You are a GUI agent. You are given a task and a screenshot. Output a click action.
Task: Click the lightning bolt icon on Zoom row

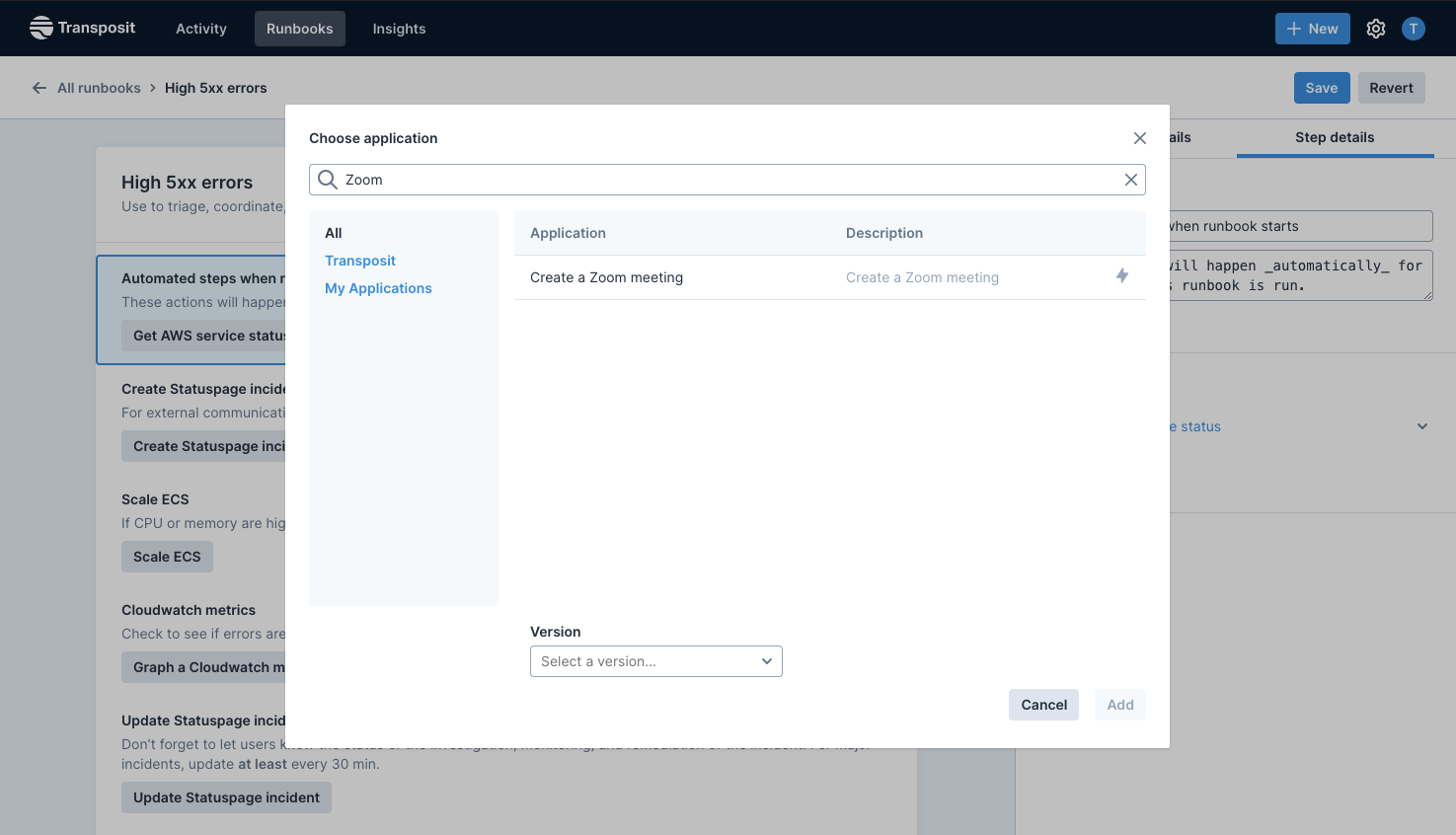pos(1122,276)
